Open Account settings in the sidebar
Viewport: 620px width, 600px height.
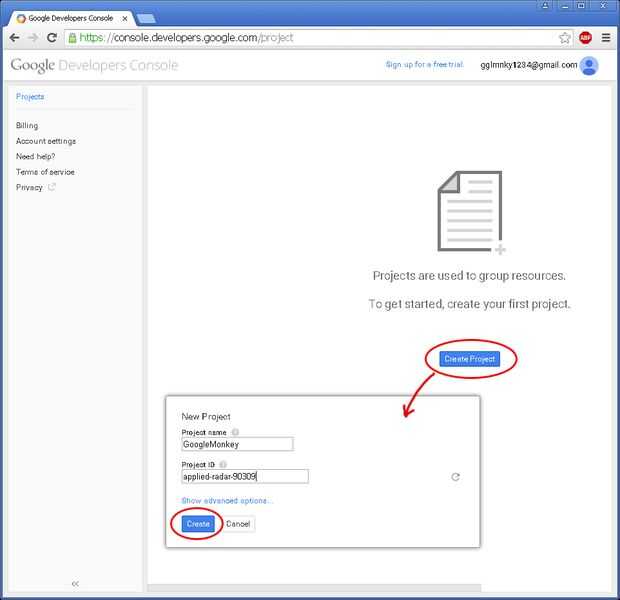pyautogui.click(x=46, y=141)
